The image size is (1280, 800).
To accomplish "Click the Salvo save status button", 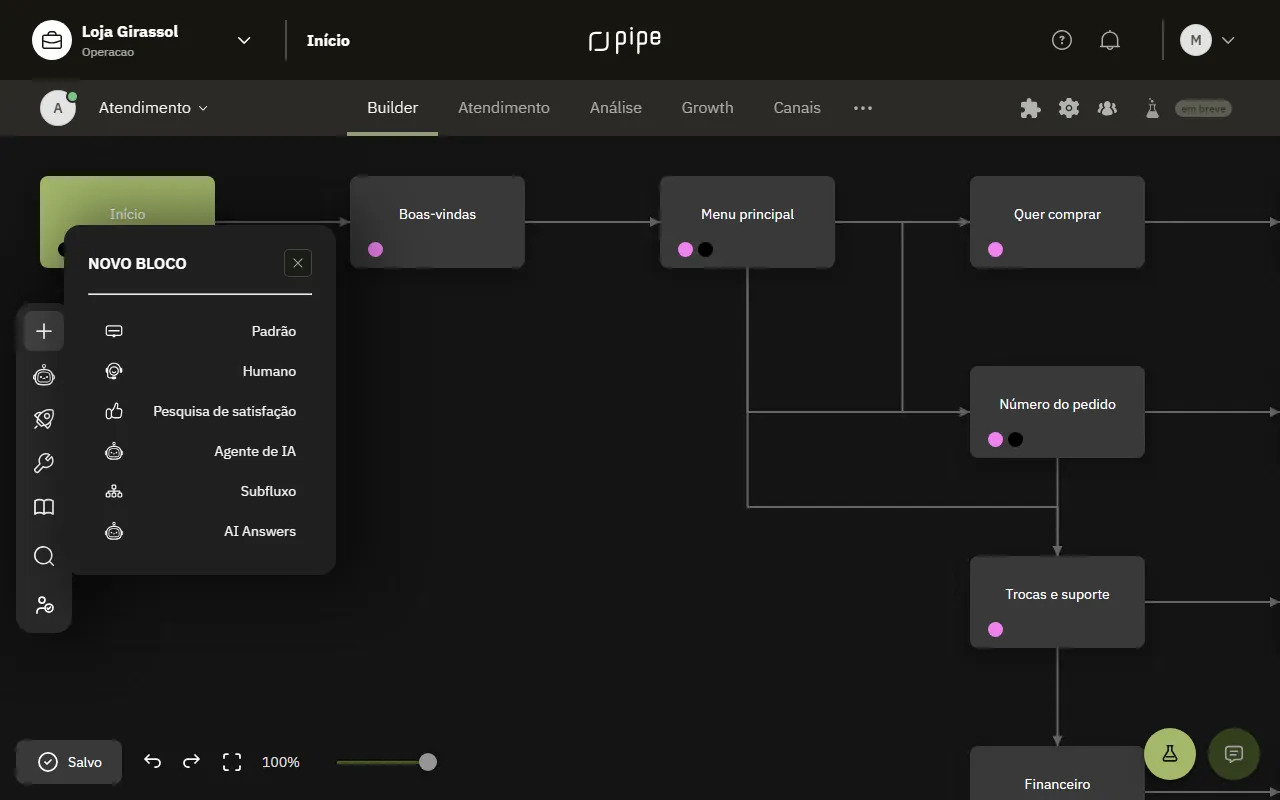I will 69,762.
